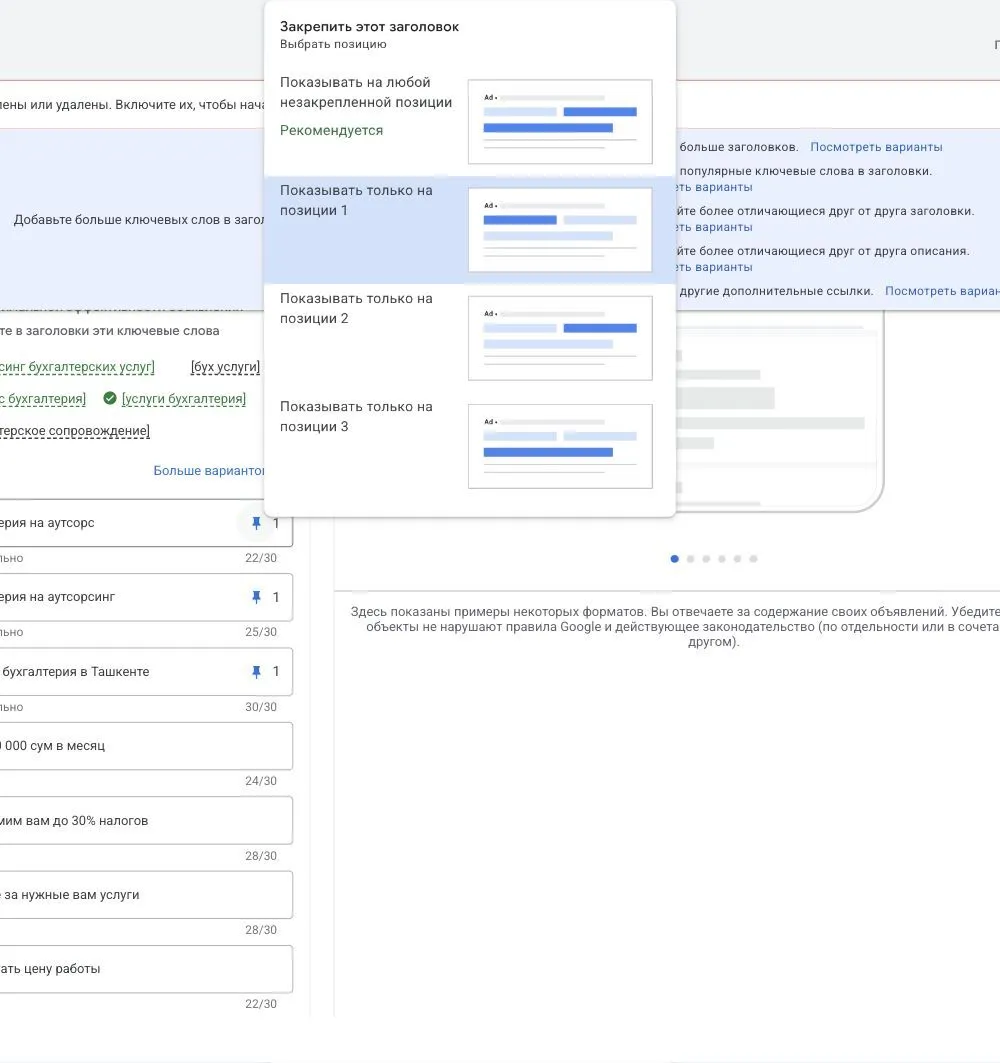Select fifth preview carousel dot
This screenshot has height=1063, width=1000.
click(x=738, y=559)
